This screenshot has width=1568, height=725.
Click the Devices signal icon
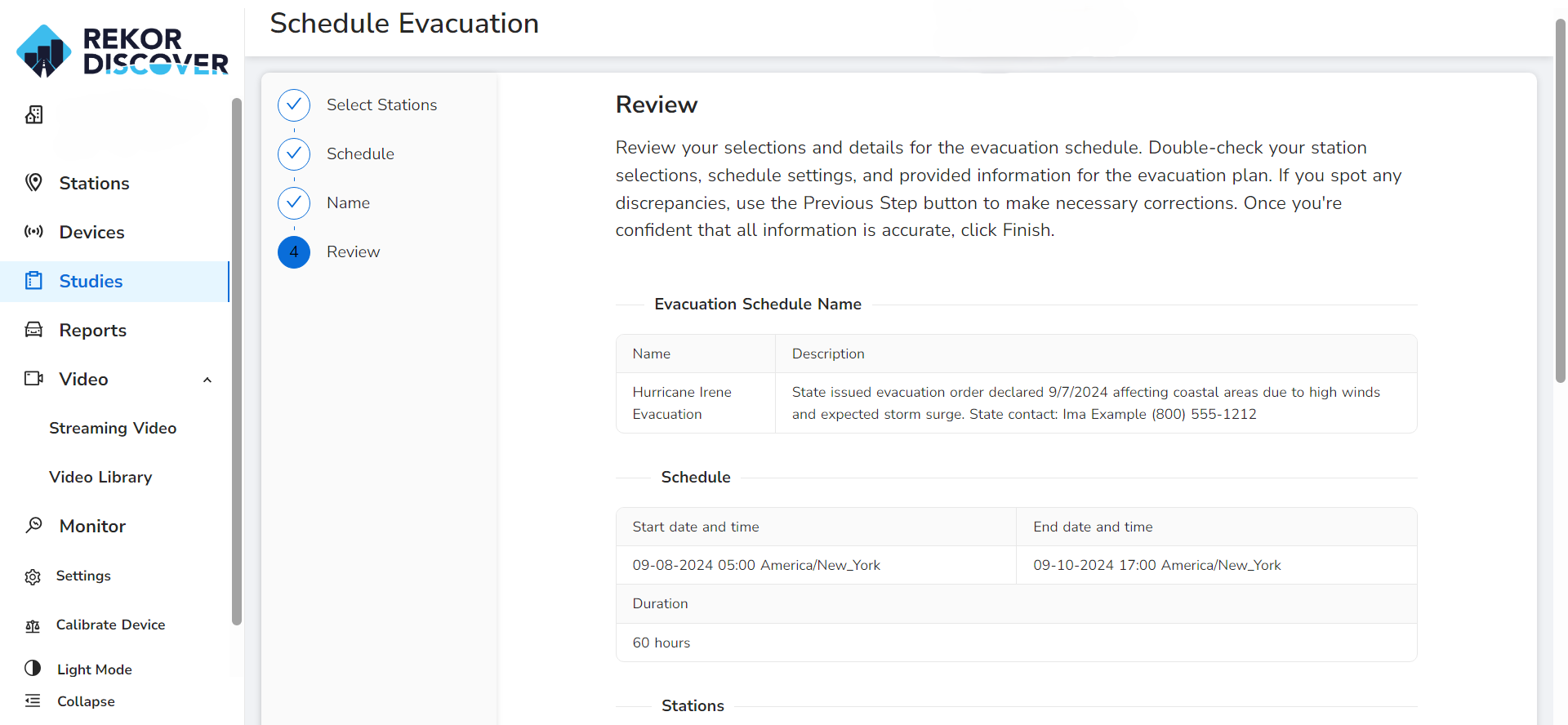pos(33,231)
